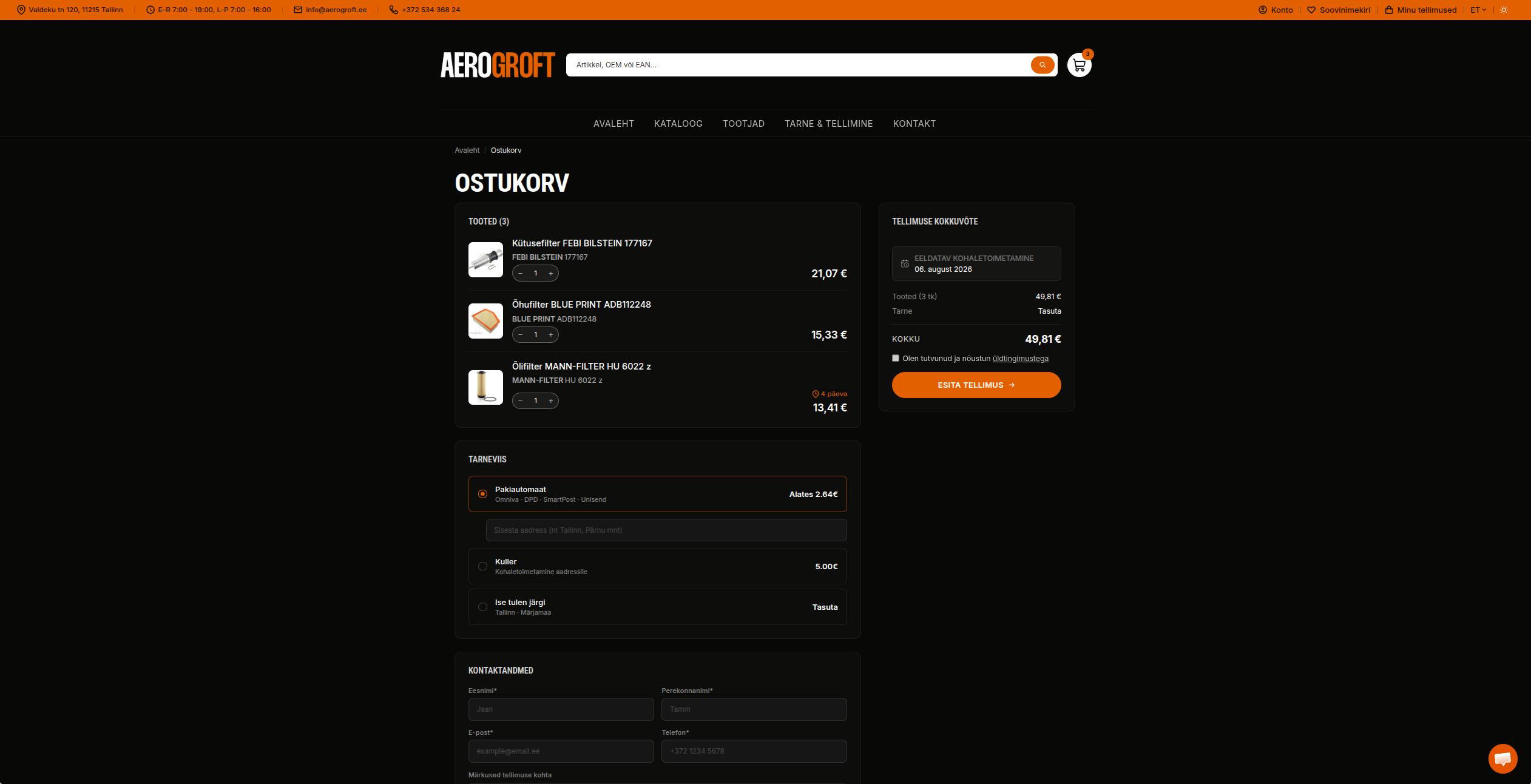1531x784 pixels.
Task: Focus the parcel machine address field
Action: click(x=666, y=530)
